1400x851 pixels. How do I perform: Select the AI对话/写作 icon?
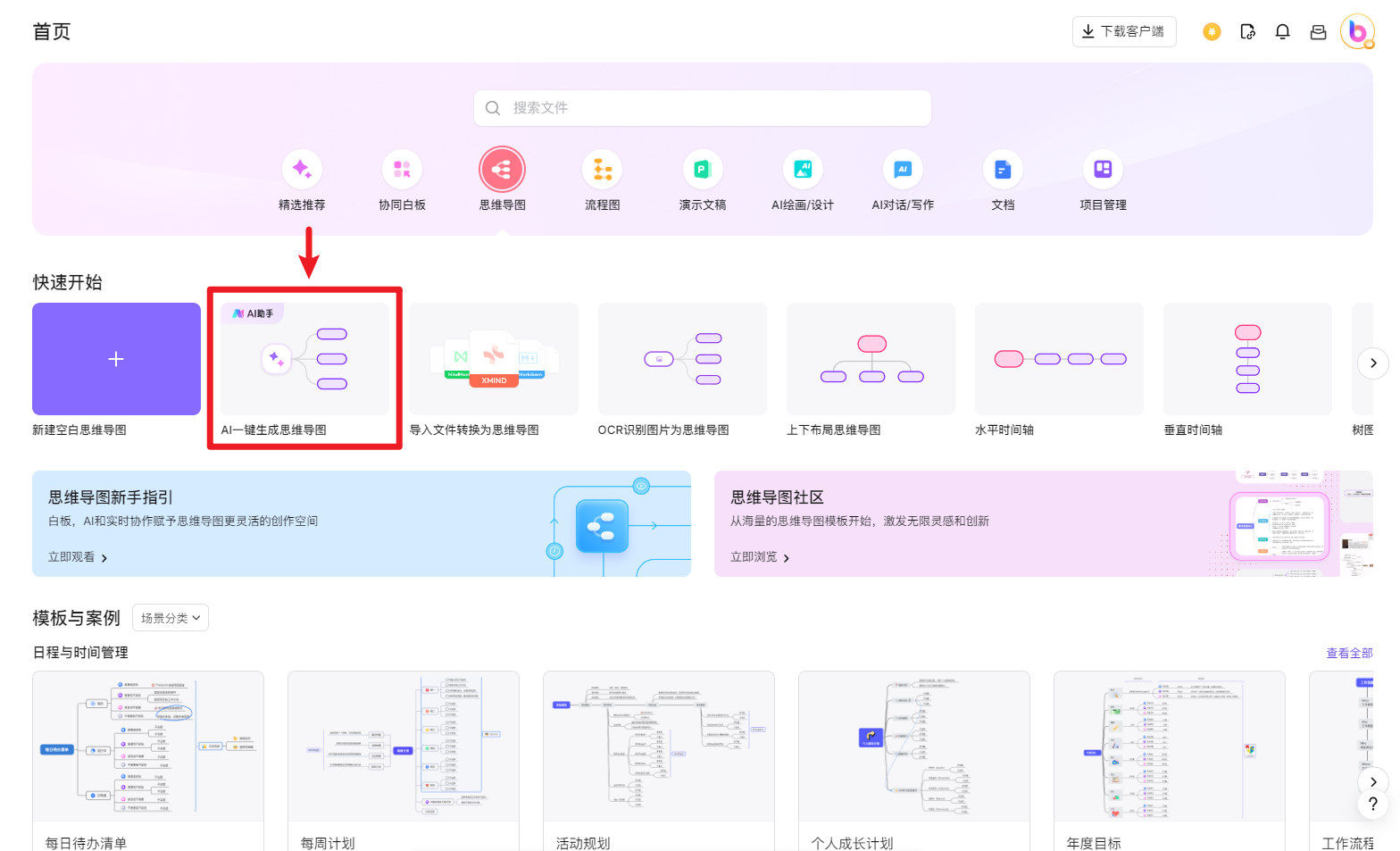903,169
